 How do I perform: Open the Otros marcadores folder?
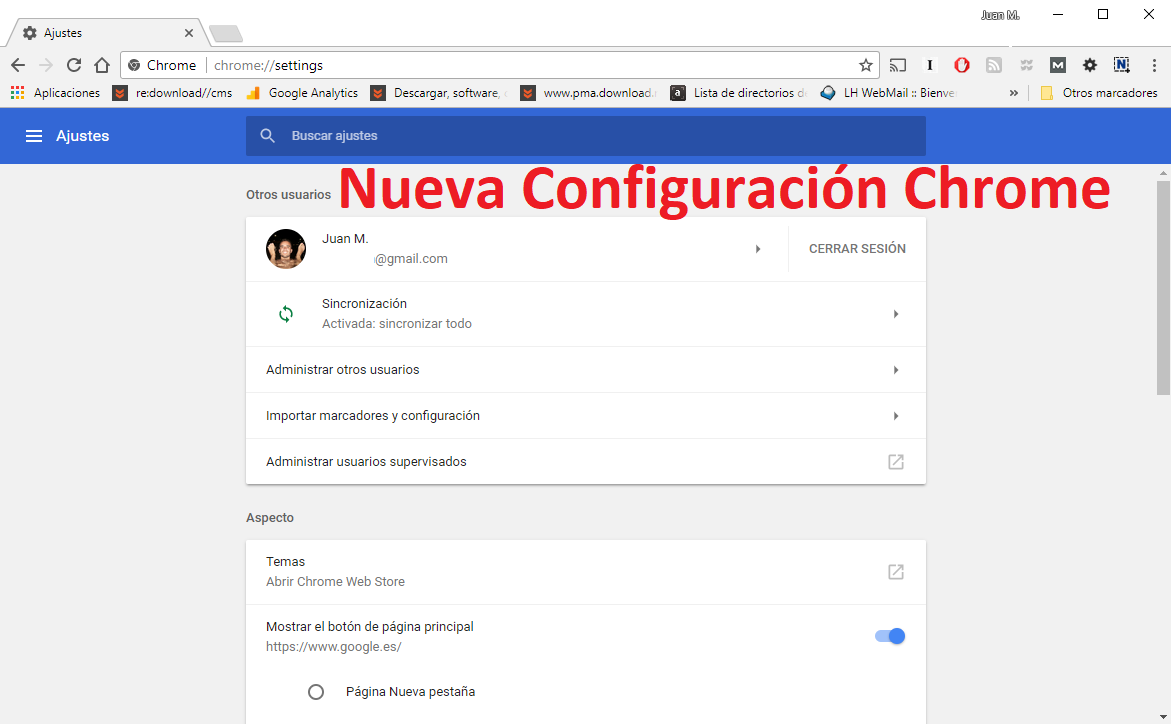point(1099,93)
